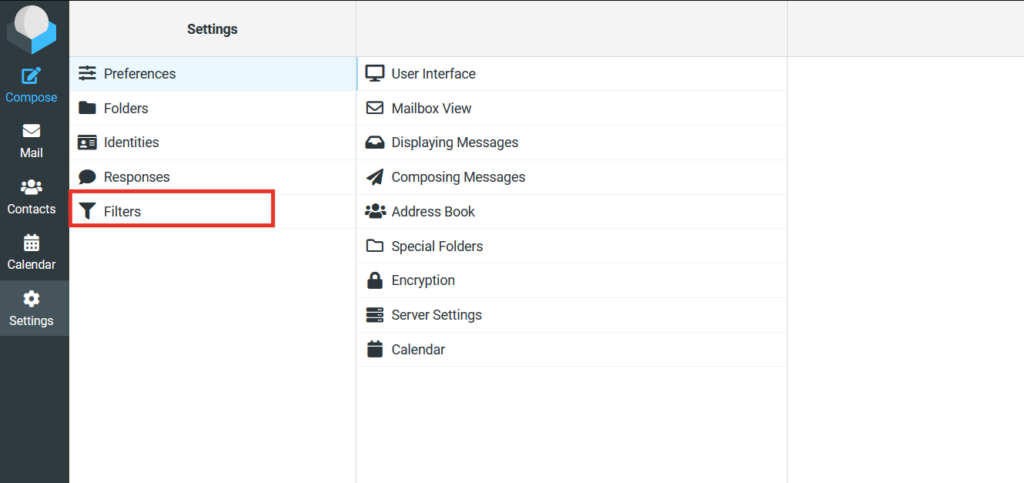Go to Contacts people icon

coord(31,187)
